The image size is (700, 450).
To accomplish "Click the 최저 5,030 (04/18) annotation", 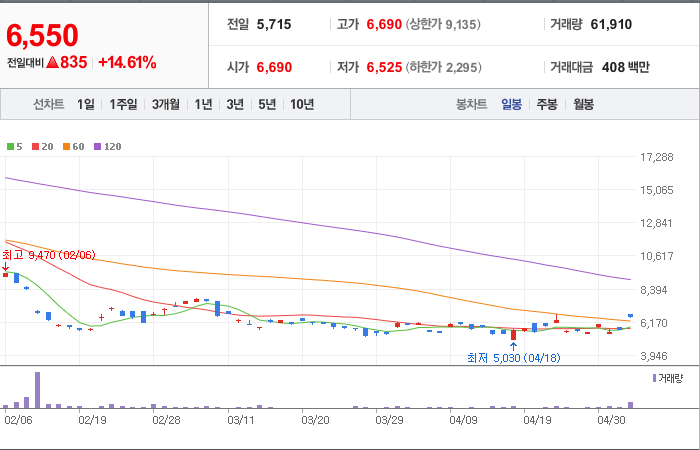I will [513, 358].
